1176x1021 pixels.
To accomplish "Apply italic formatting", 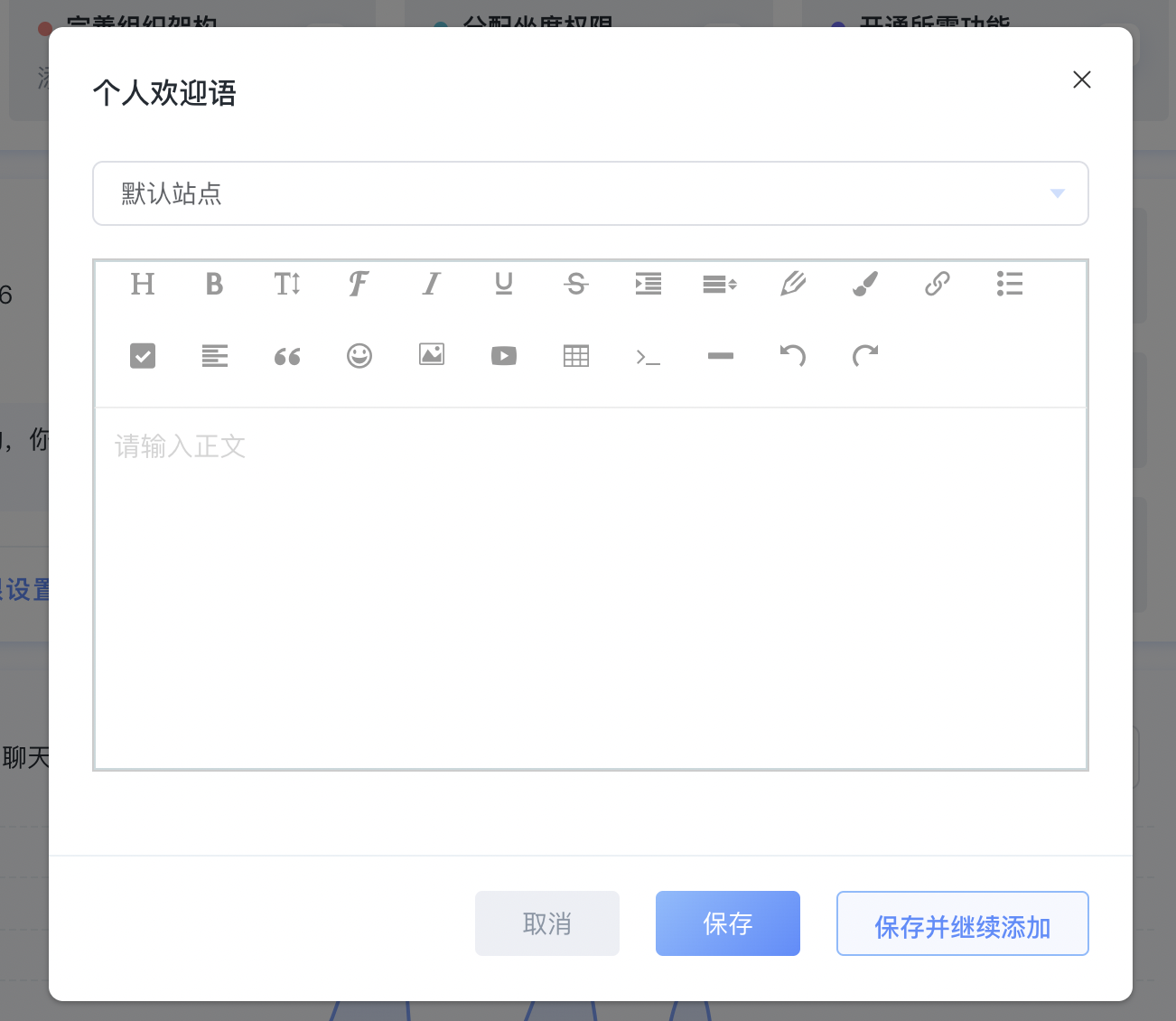I will [x=432, y=284].
